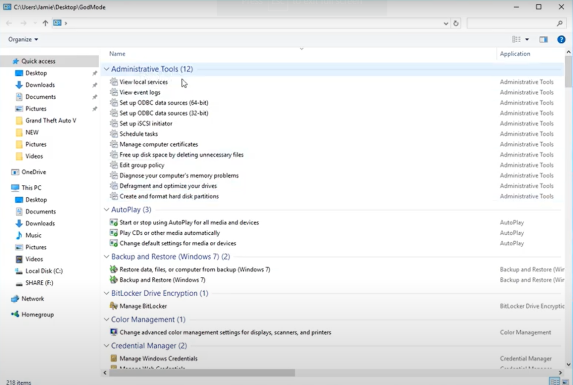Click the Help question mark icon
The image size is (573, 385).
coord(561,39)
